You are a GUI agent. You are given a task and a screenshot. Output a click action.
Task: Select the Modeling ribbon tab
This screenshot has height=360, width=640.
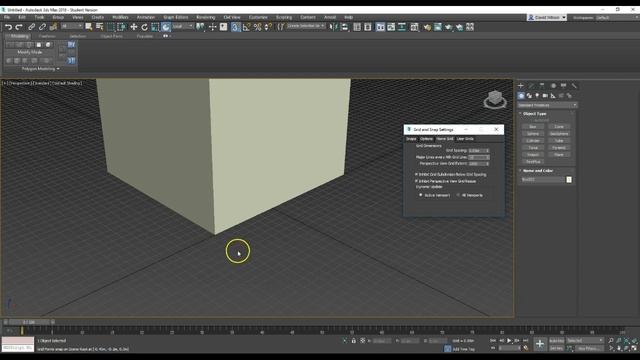point(19,36)
